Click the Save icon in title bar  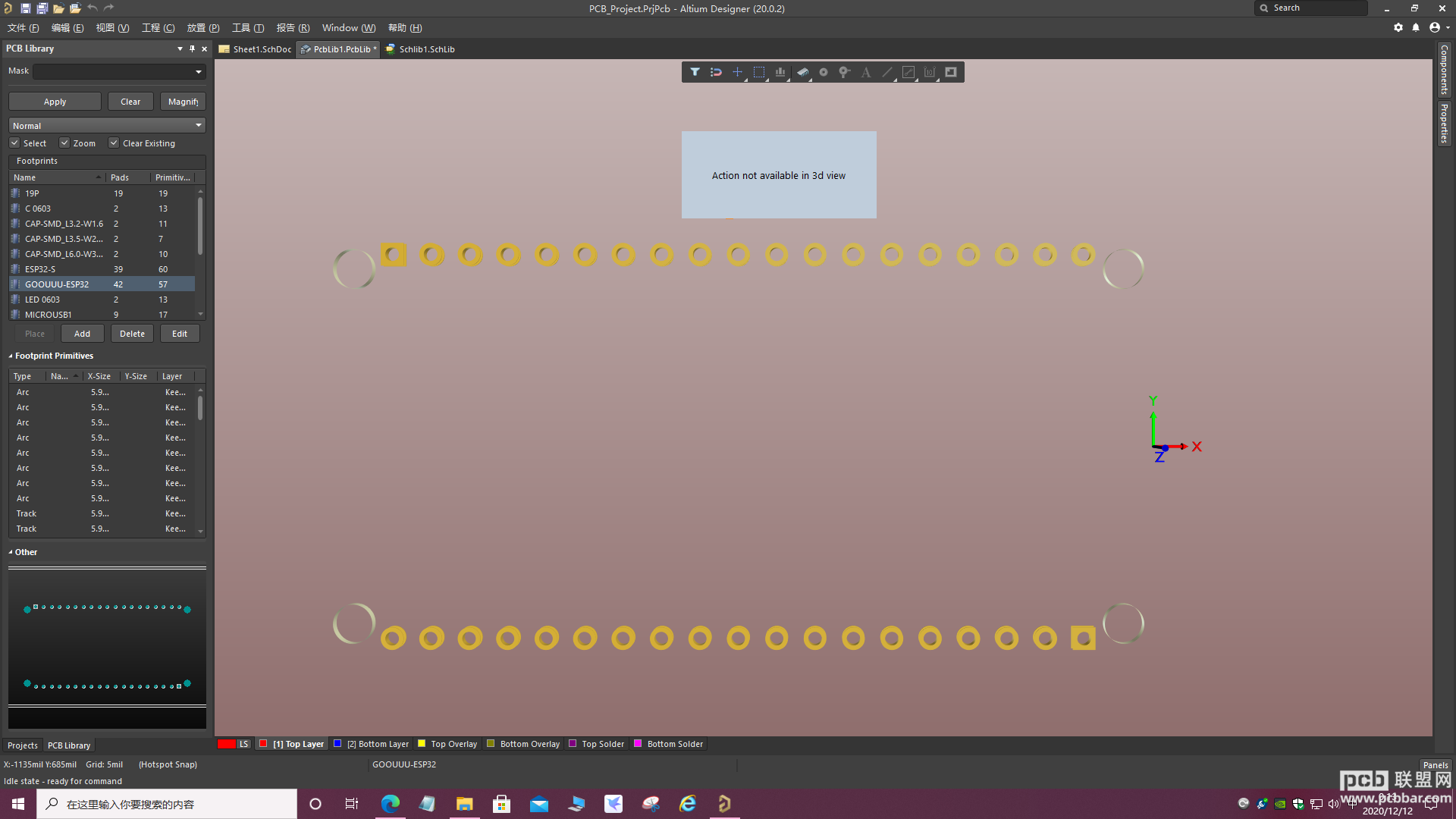tap(25, 8)
